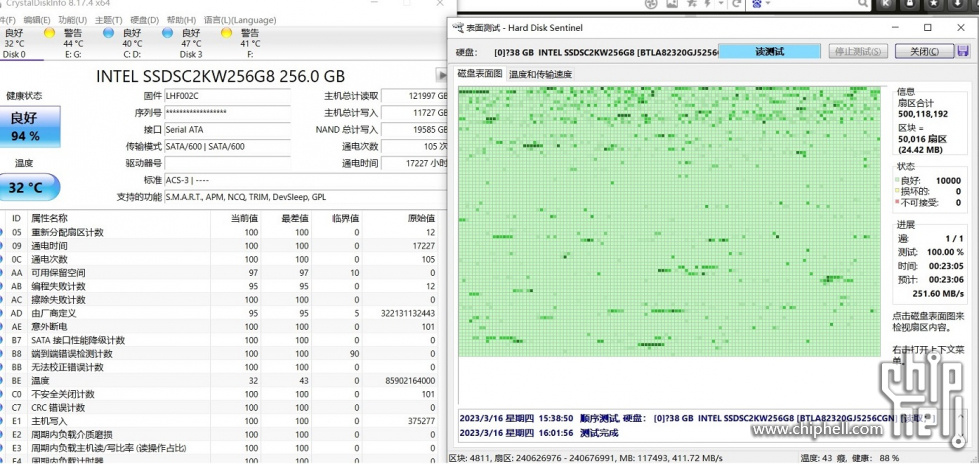Open the 硬盘(D) menu
This screenshot has width=979, height=464.
(145, 20)
